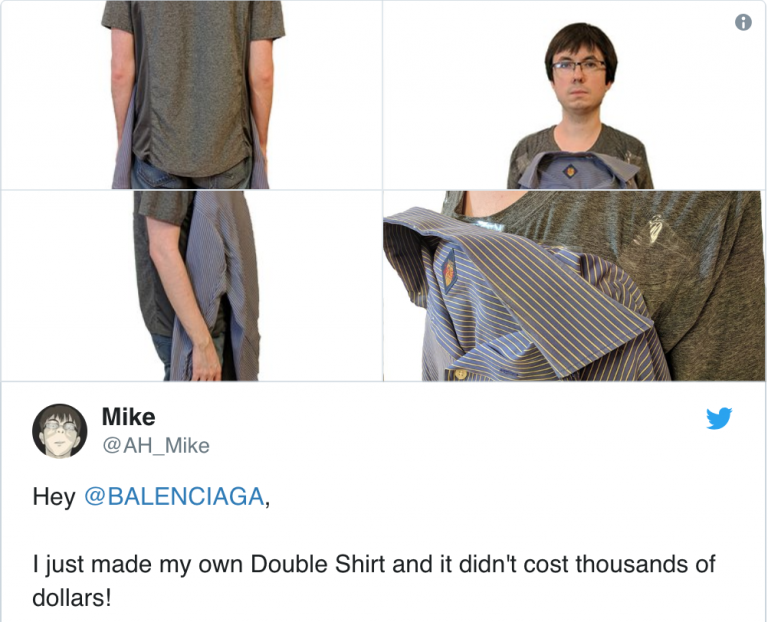Click the Twitter bird logo
768x622 pixels.
pyautogui.click(x=719, y=418)
